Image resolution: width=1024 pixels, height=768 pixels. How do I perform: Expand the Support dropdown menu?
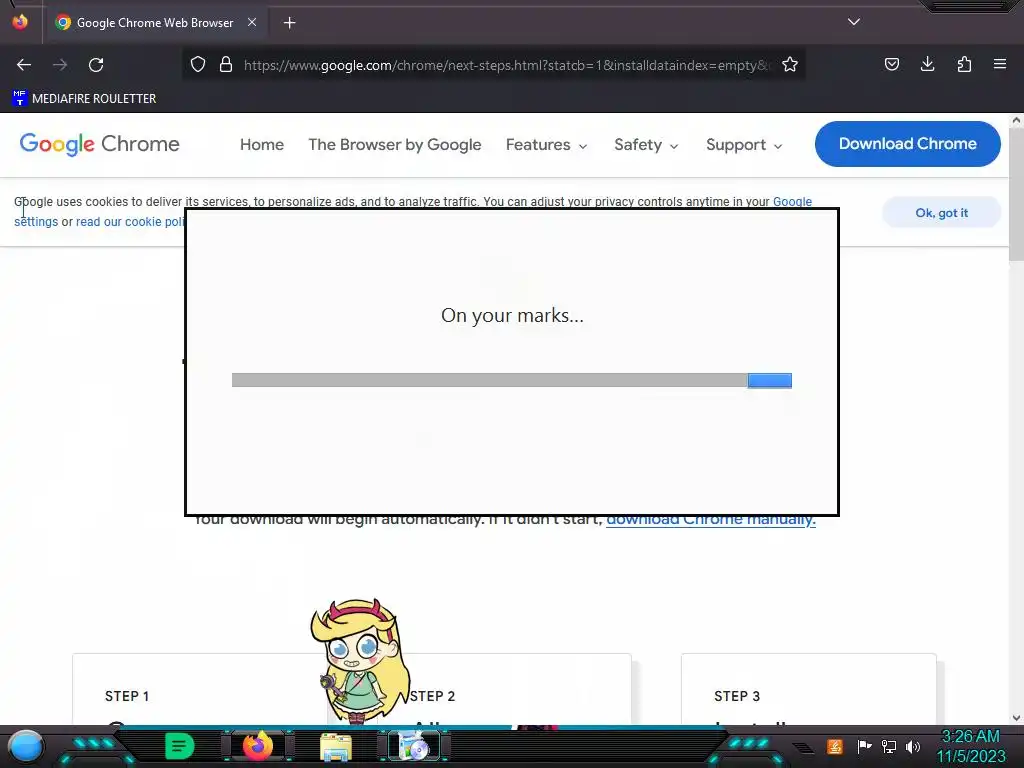coord(744,144)
